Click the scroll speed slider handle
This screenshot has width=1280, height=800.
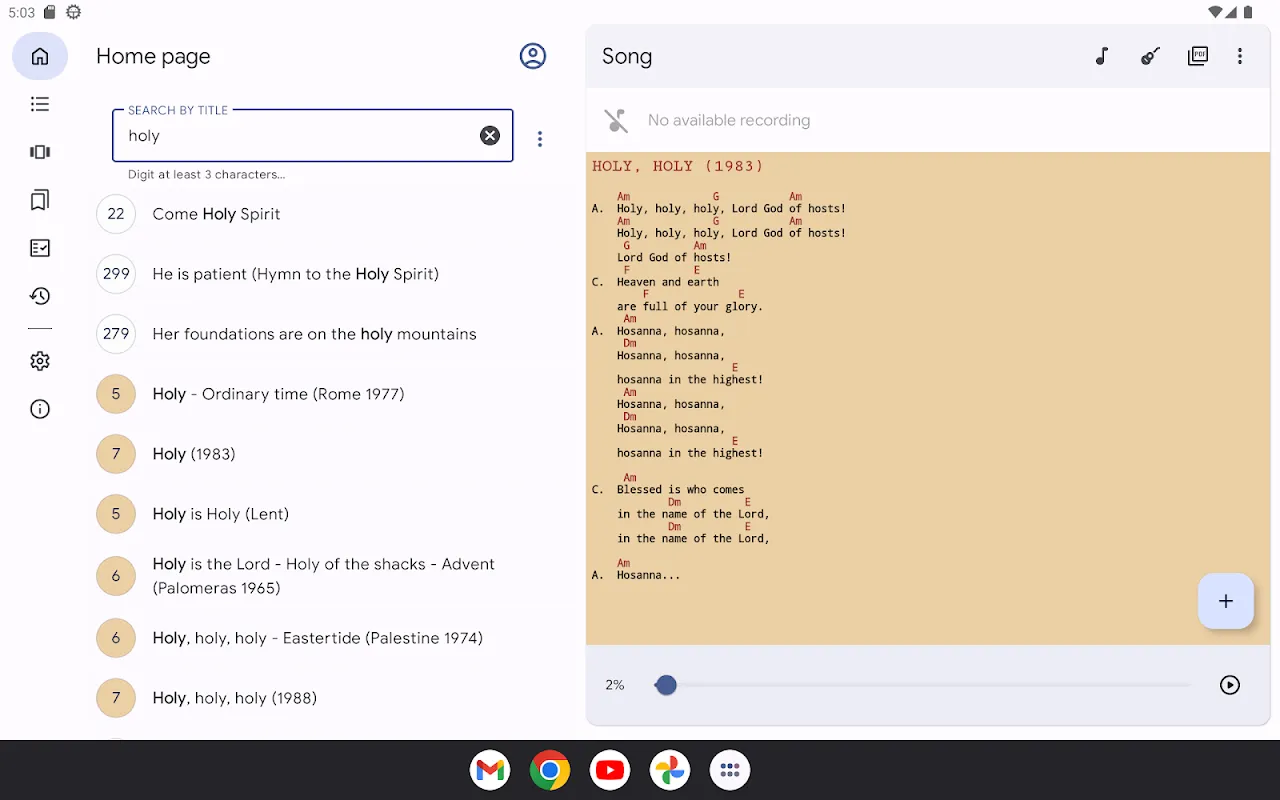tap(666, 685)
